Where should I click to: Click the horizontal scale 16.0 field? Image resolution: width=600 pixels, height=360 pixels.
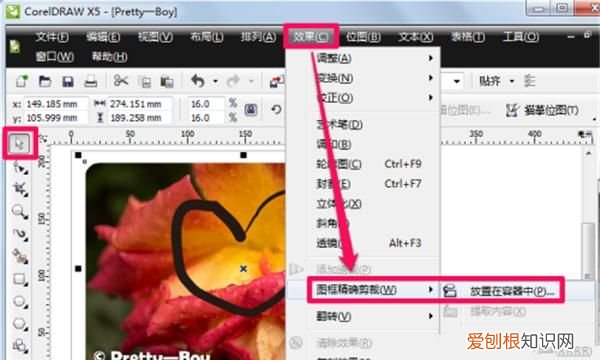click(x=206, y=104)
